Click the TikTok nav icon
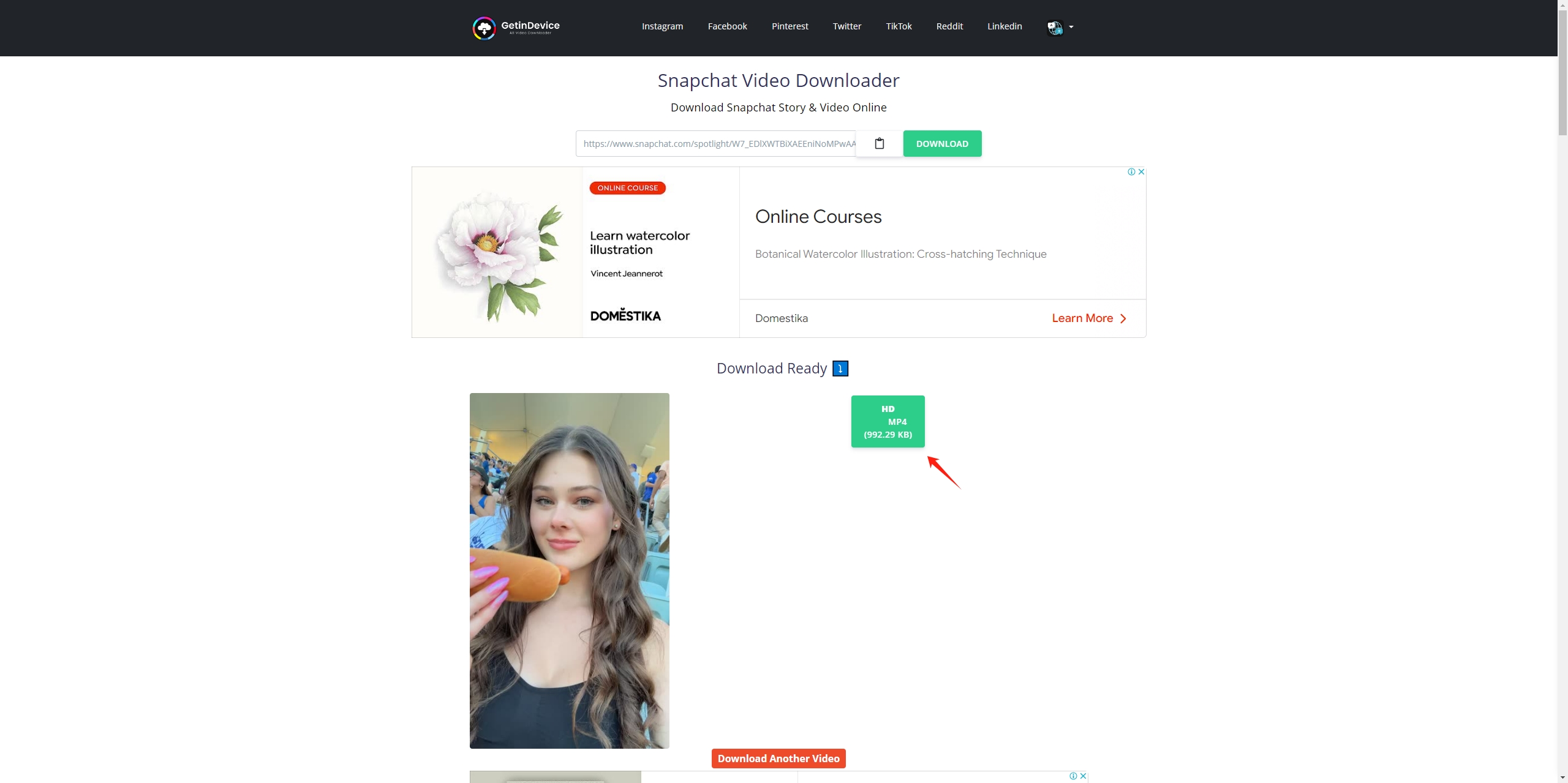The height and width of the screenshot is (783, 1568). pyautogui.click(x=899, y=27)
